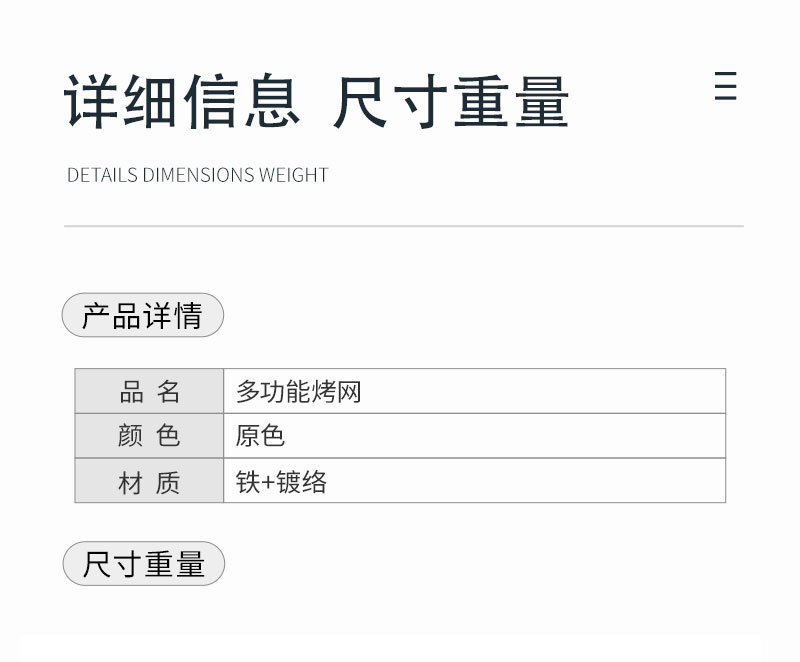Click the 铁 character in material row

(247, 483)
